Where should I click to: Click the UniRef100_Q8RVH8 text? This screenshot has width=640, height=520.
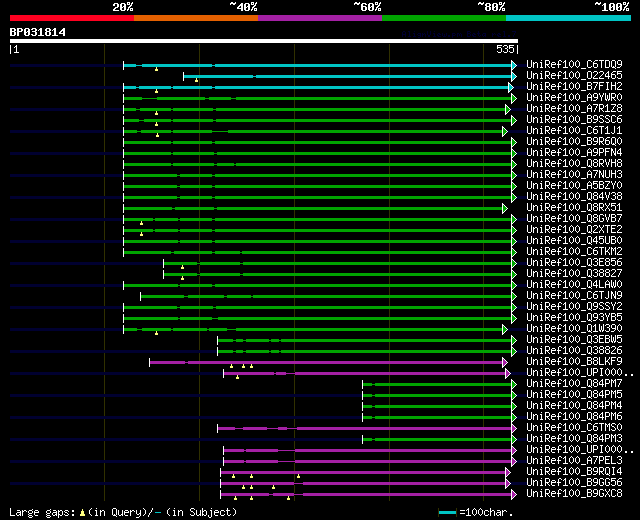(574, 164)
